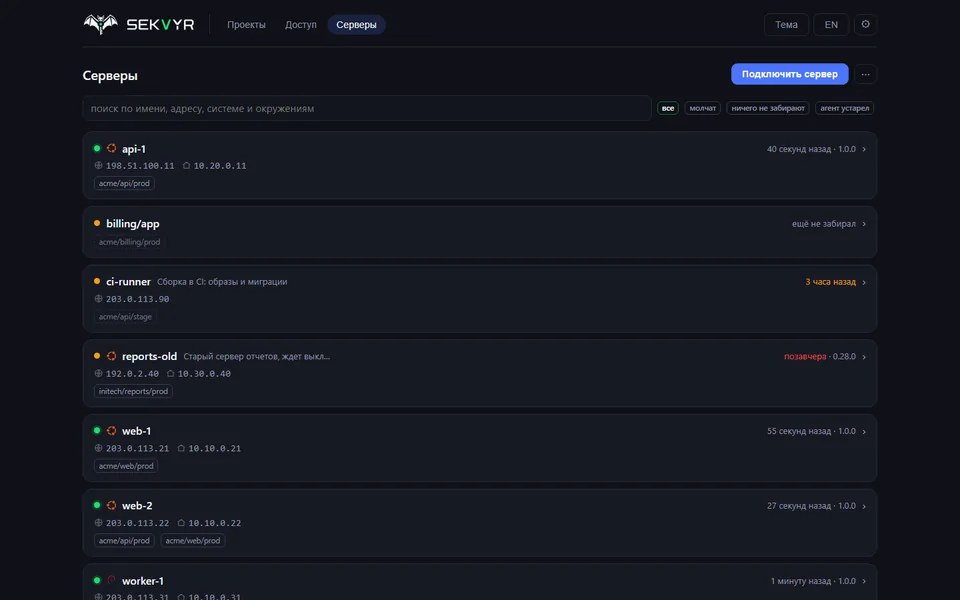Expand the web-2 row chevron
Screen dimensions: 960x600
(x=864, y=506)
